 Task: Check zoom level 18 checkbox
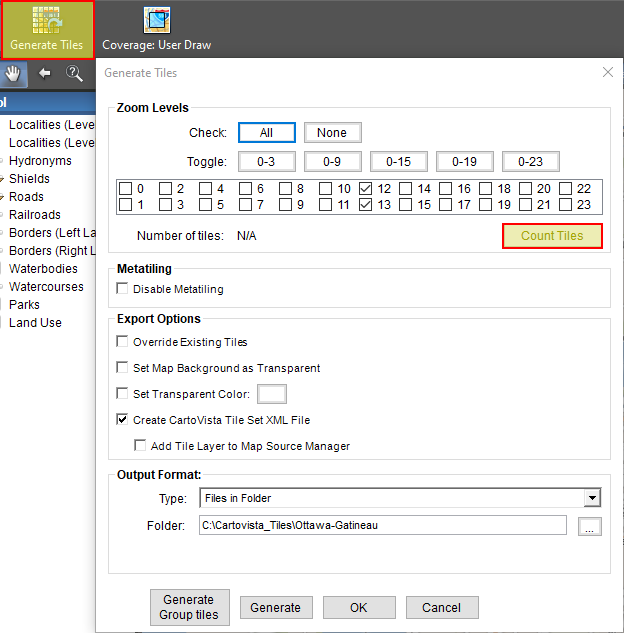click(485, 189)
